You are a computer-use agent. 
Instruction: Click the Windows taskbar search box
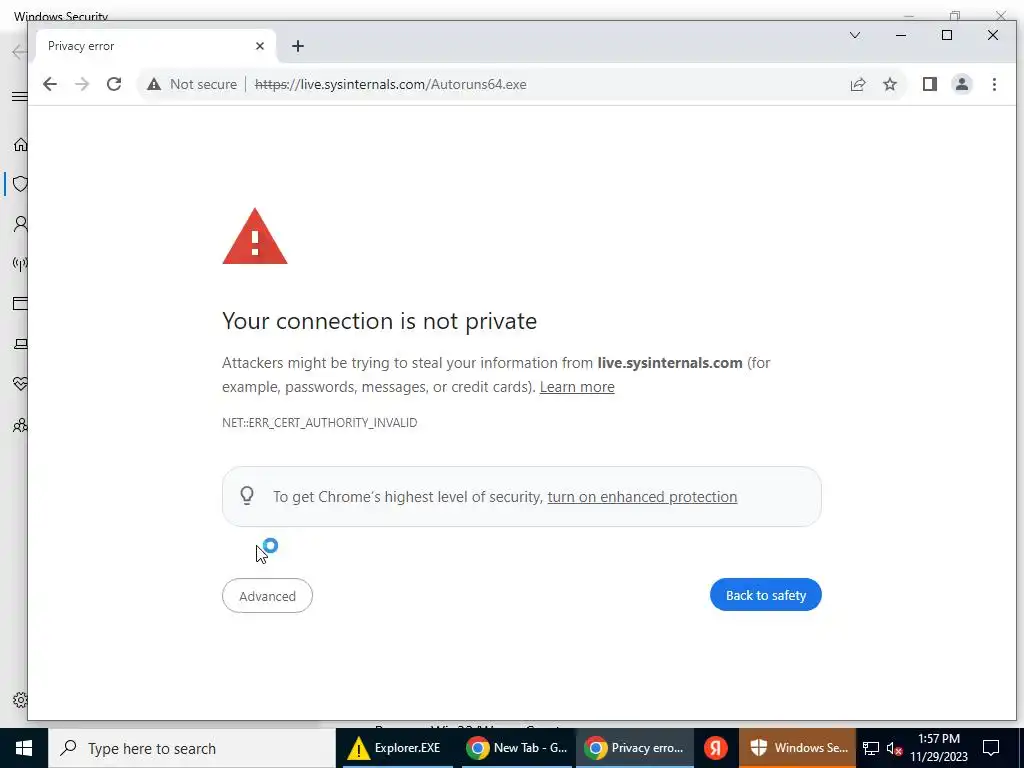[192, 748]
